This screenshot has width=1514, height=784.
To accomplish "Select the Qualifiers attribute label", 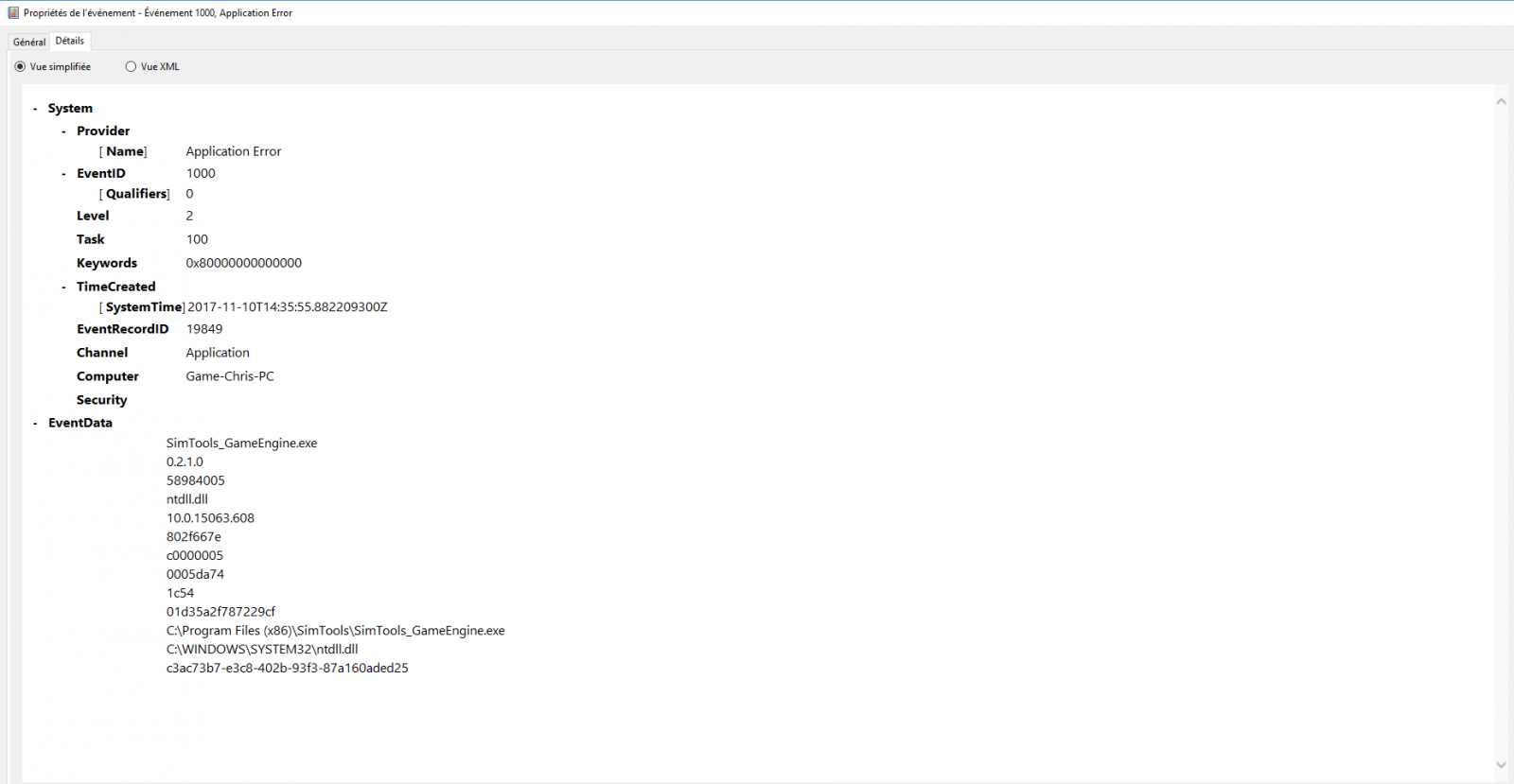I will click(134, 194).
